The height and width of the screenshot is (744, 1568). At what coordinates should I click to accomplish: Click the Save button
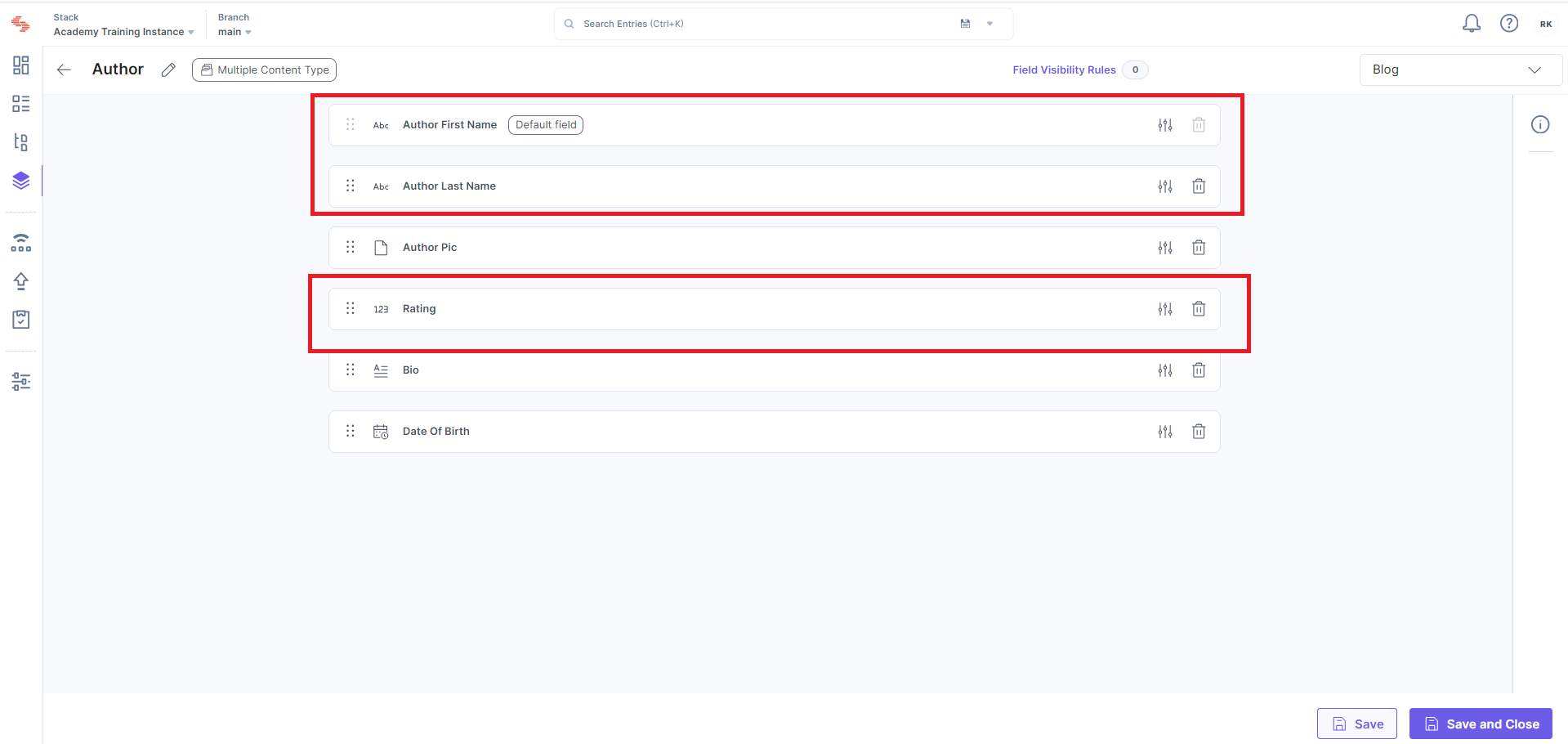click(x=1357, y=724)
